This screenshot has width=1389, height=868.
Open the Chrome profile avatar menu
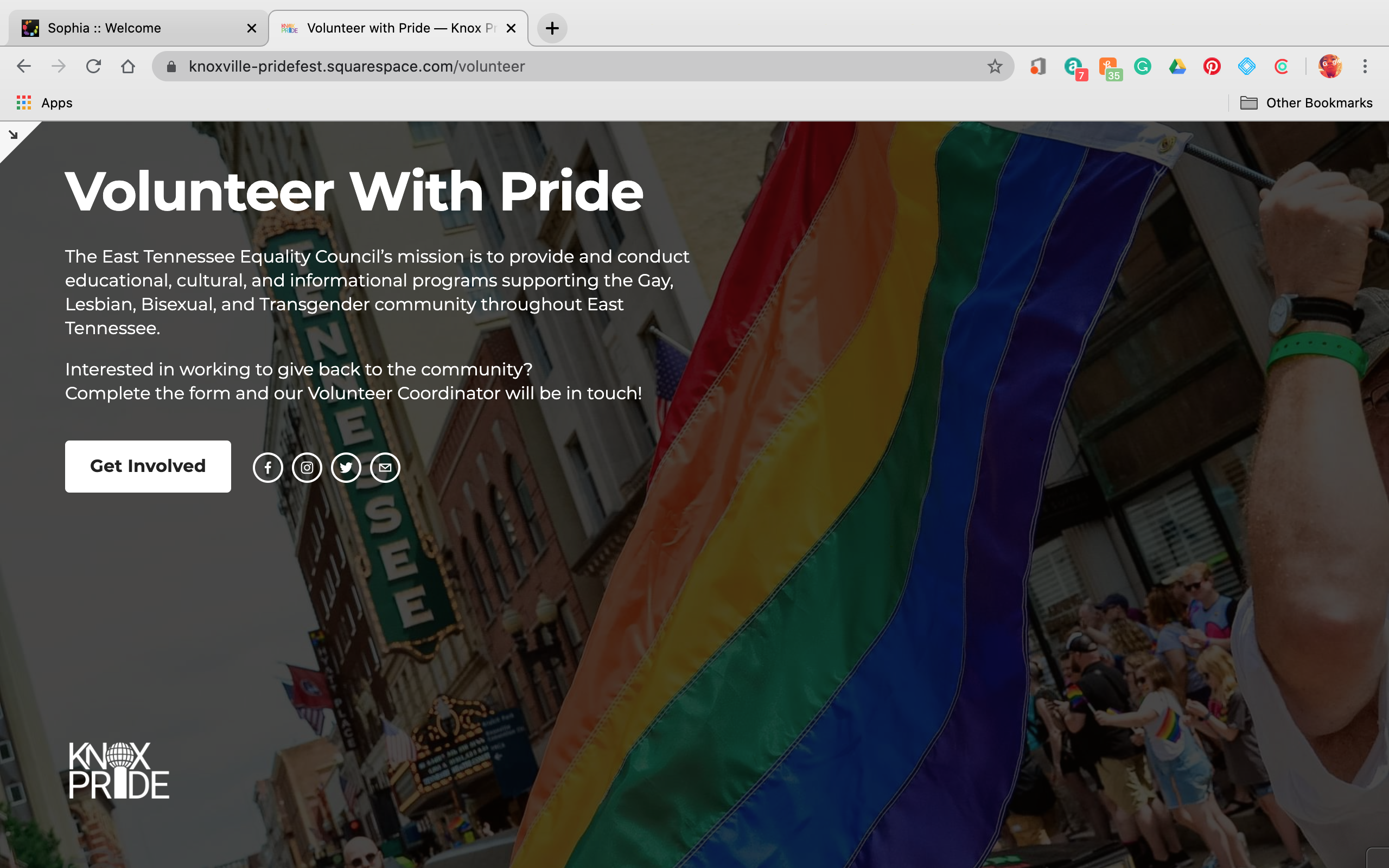[1330, 66]
